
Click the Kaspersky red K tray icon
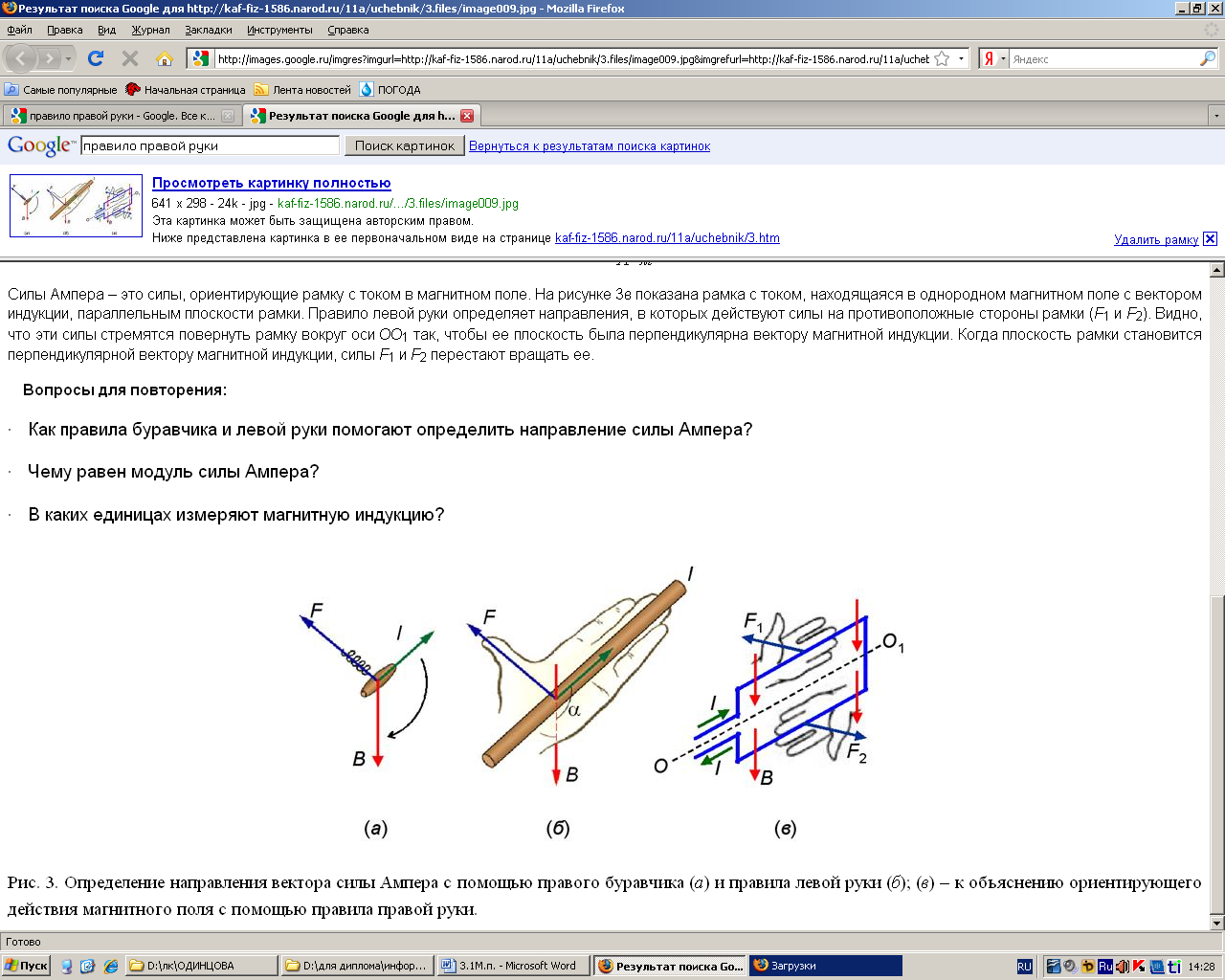point(1139,967)
